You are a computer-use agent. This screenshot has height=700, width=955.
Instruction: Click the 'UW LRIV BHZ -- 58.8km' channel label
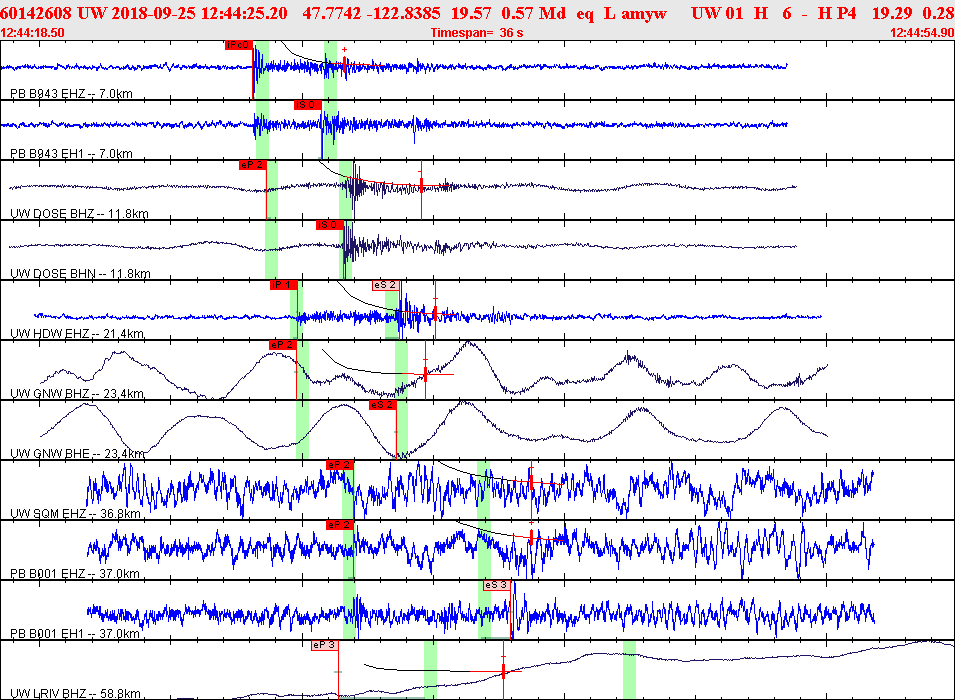pos(76,693)
